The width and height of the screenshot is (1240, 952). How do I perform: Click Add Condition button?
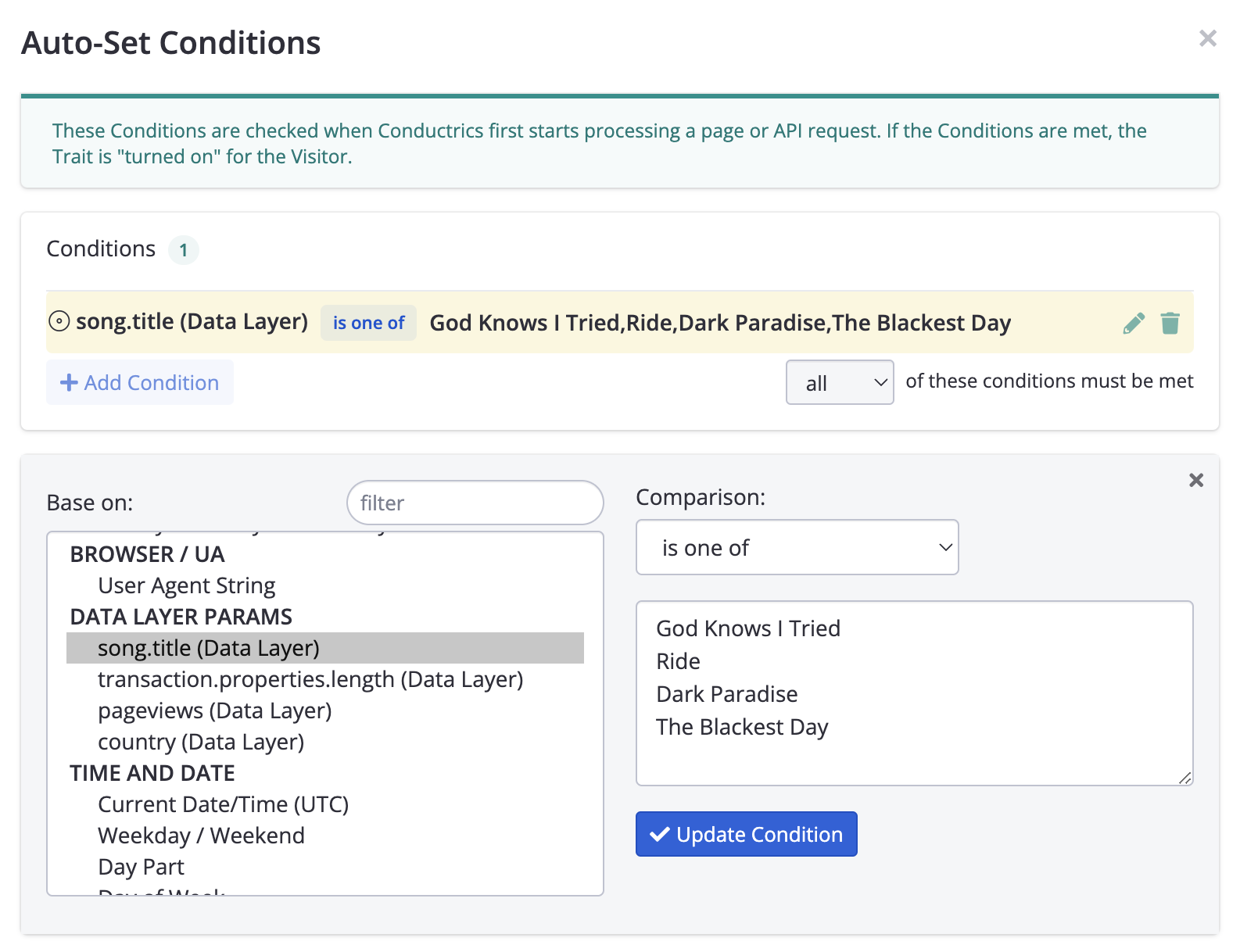pos(140,382)
